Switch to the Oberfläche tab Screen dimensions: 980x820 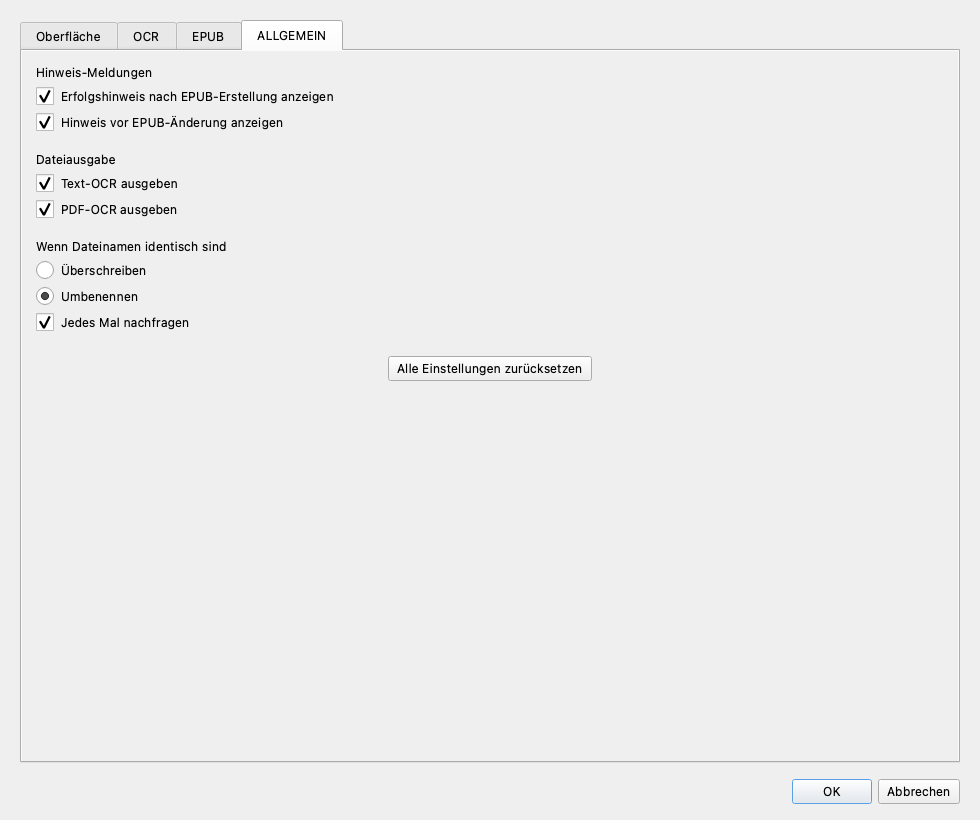[x=69, y=36]
